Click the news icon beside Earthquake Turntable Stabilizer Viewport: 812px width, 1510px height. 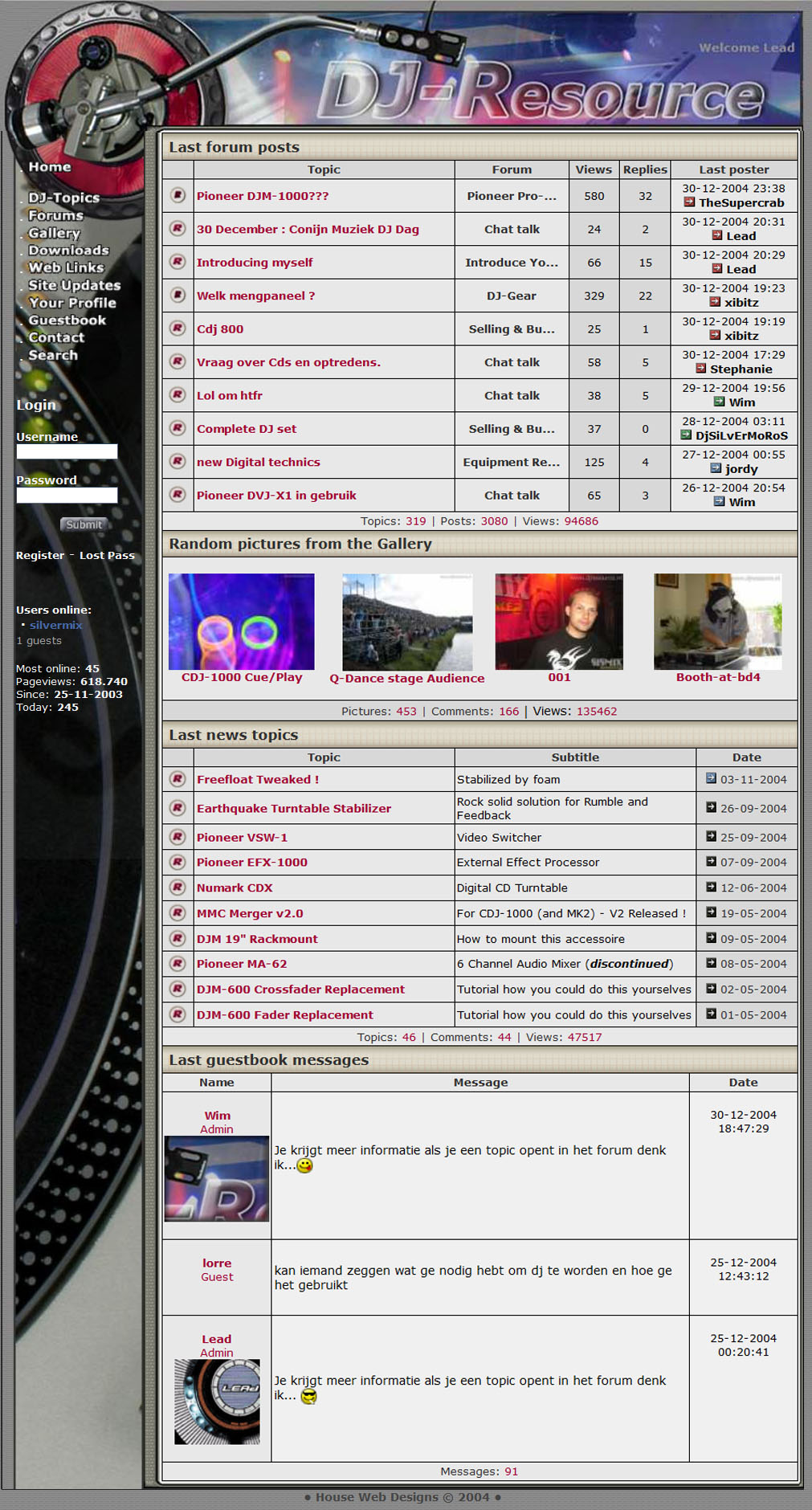(177, 808)
